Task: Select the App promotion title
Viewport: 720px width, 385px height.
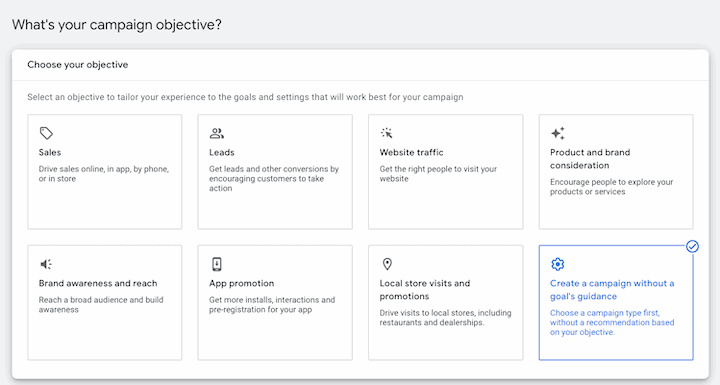Action: [242, 283]
